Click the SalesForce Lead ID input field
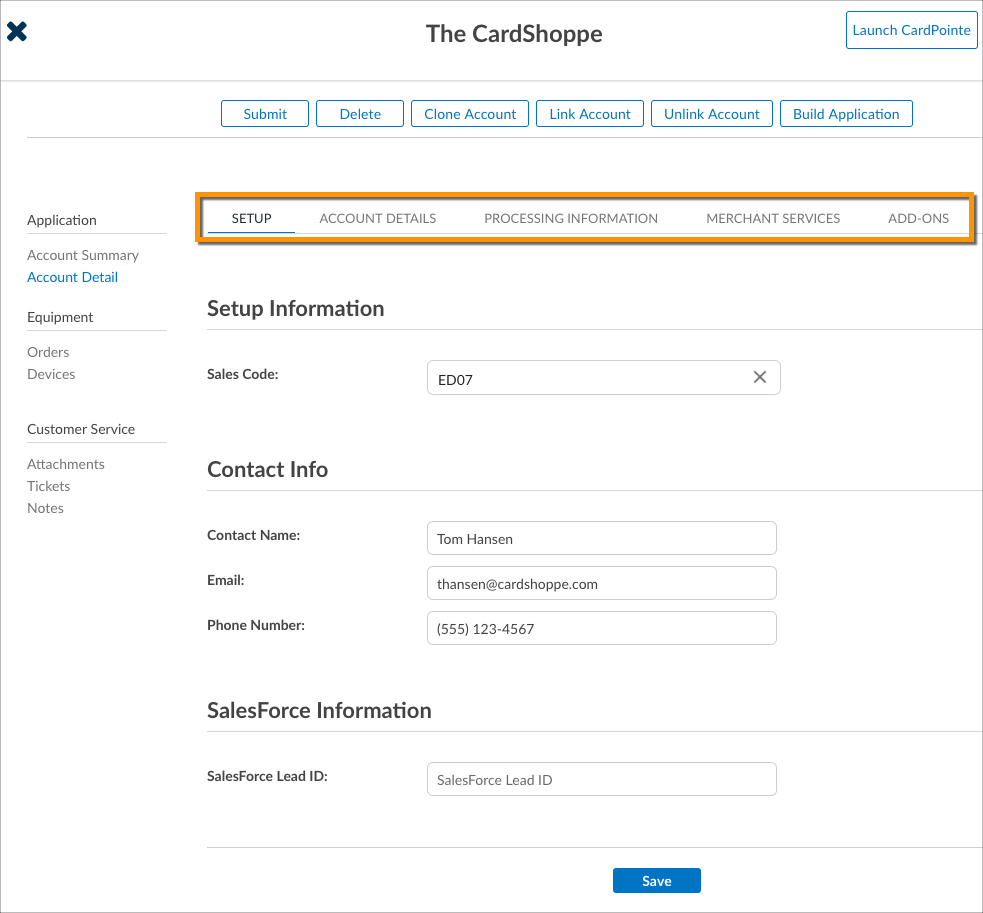Screen dimensions: 983x913 [601, 780]
